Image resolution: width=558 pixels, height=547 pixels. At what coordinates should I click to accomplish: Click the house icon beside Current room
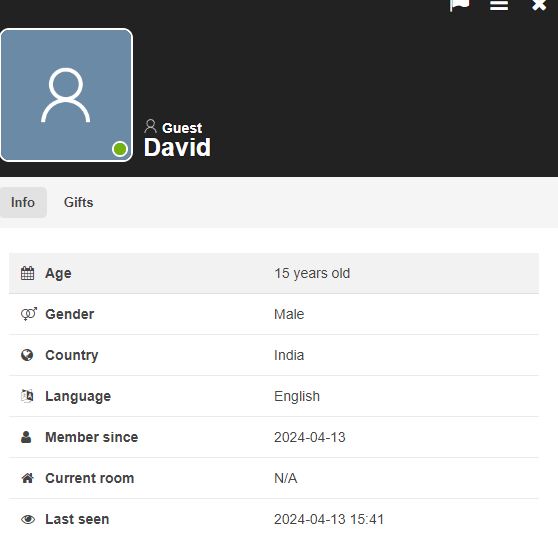coord(27,478)
